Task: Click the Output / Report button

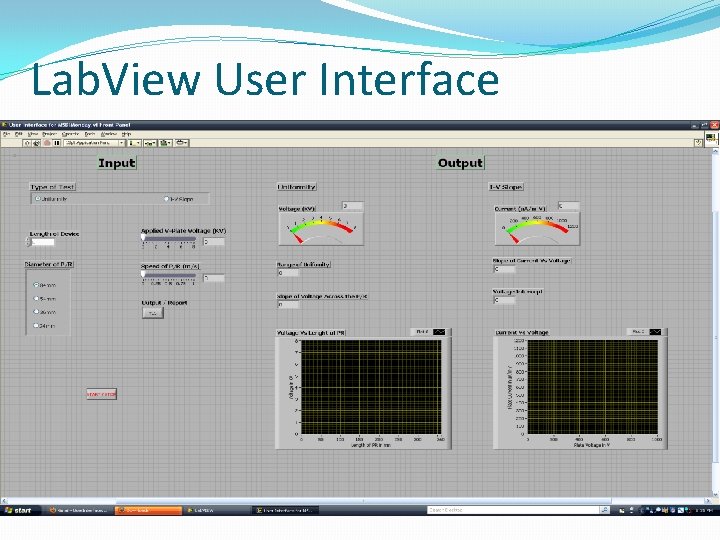Action: (153, 313)
